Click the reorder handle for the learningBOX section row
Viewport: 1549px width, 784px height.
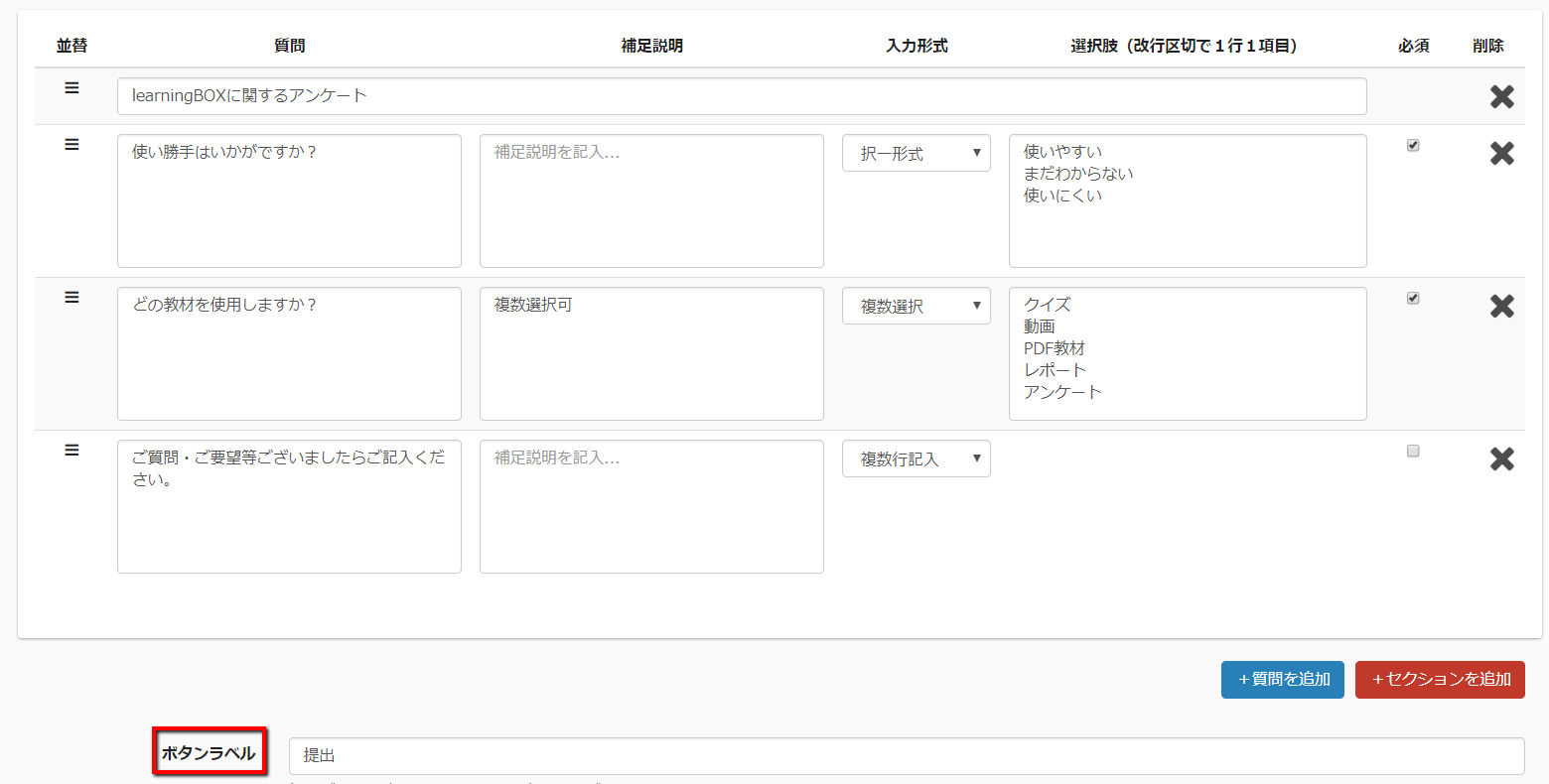point(71,87)
